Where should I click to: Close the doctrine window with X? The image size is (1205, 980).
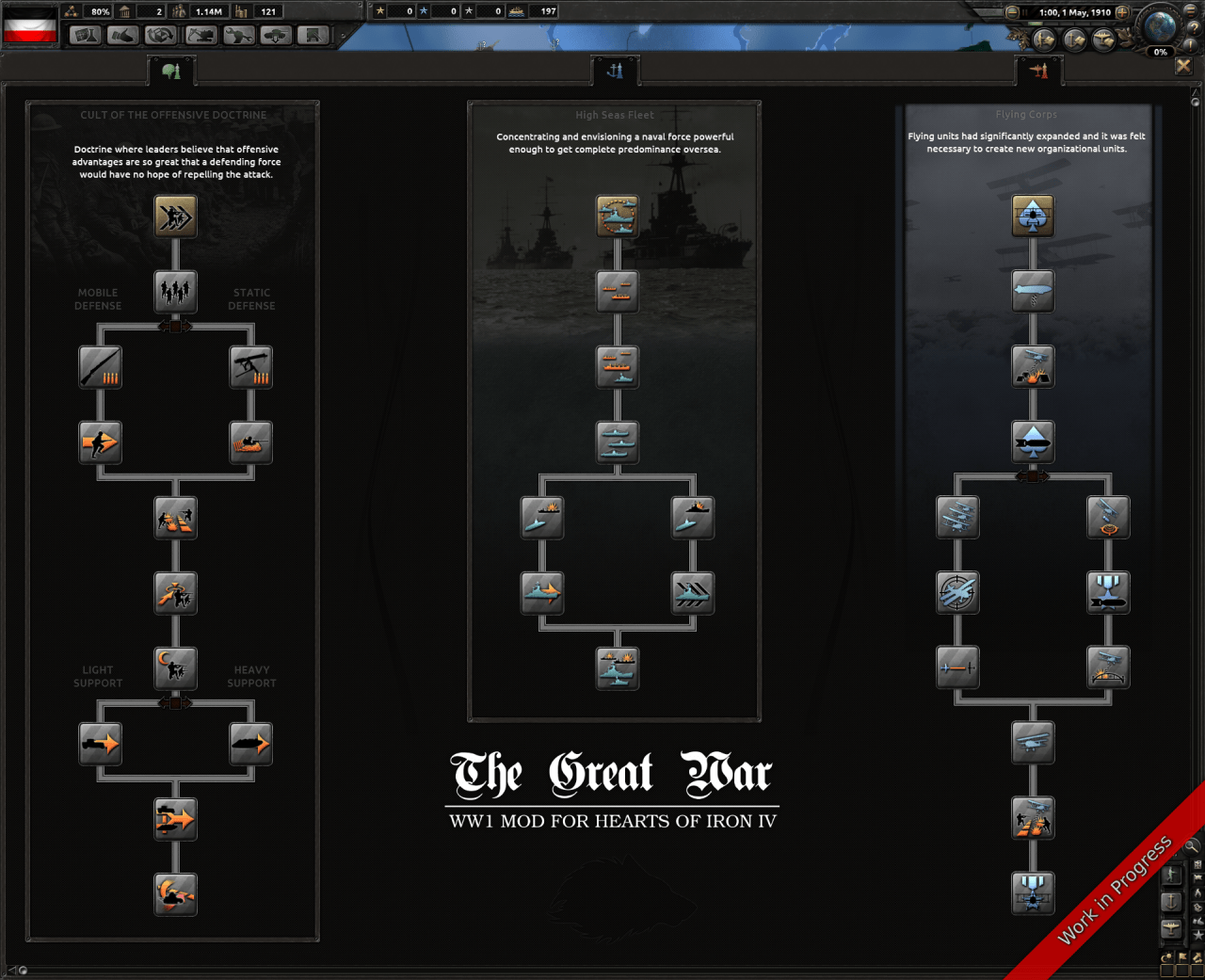tap(1183, 66)
